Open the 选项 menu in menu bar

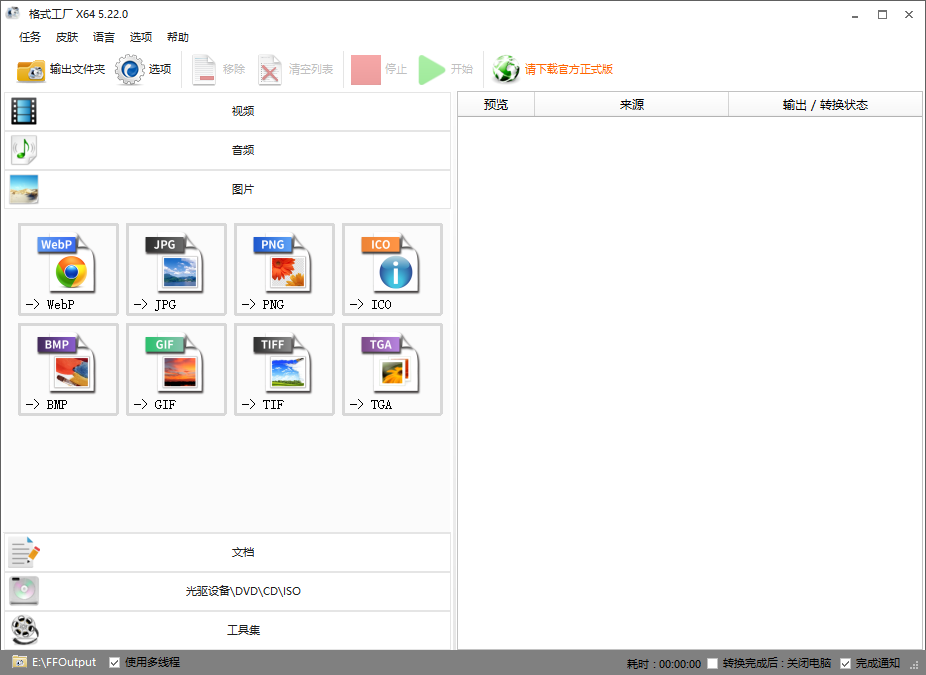[141, 37]
